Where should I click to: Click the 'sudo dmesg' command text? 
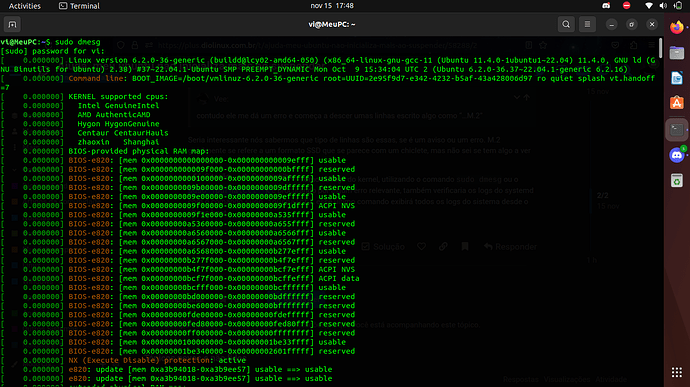click(78, 42)
